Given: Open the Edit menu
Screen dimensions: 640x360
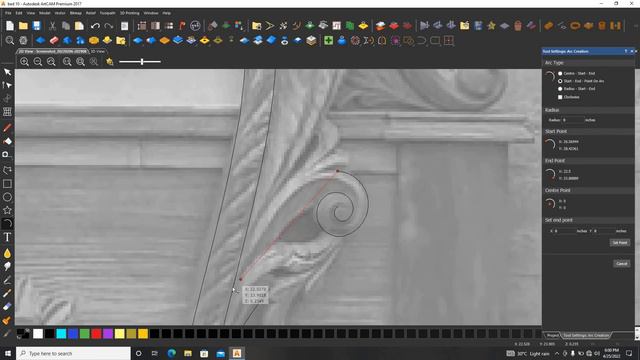Looking at the screenshot, I should pyautogui.click(x=19, y=13).
